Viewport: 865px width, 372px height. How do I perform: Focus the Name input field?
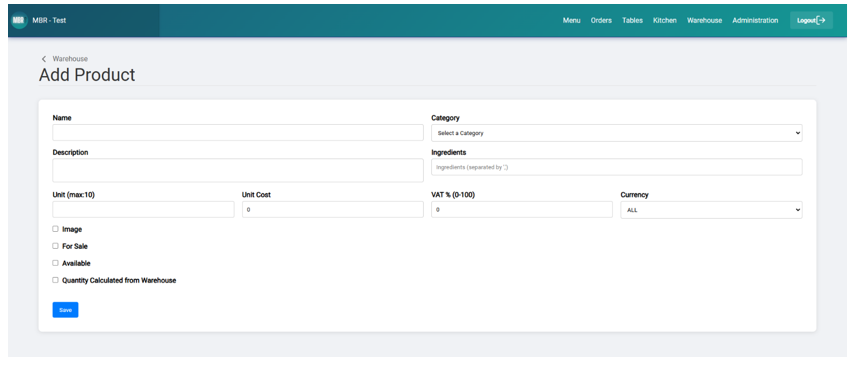point(238,132)
